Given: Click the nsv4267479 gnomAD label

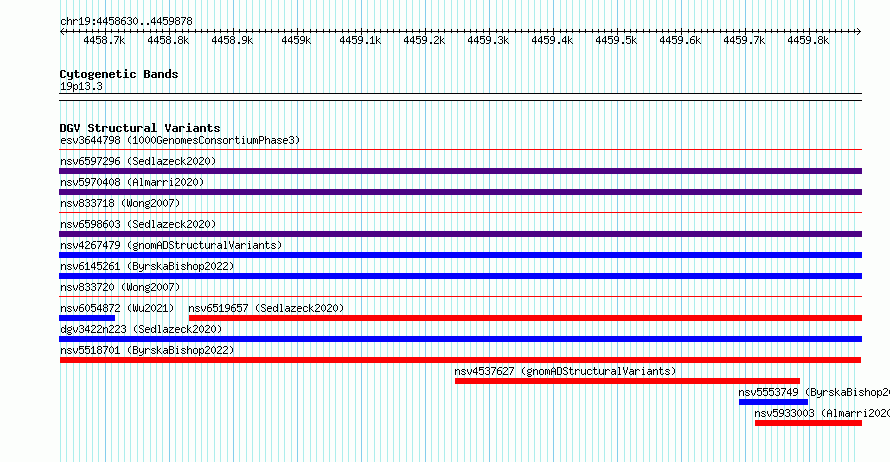Looking at the screenshot, I should point(171,245).
